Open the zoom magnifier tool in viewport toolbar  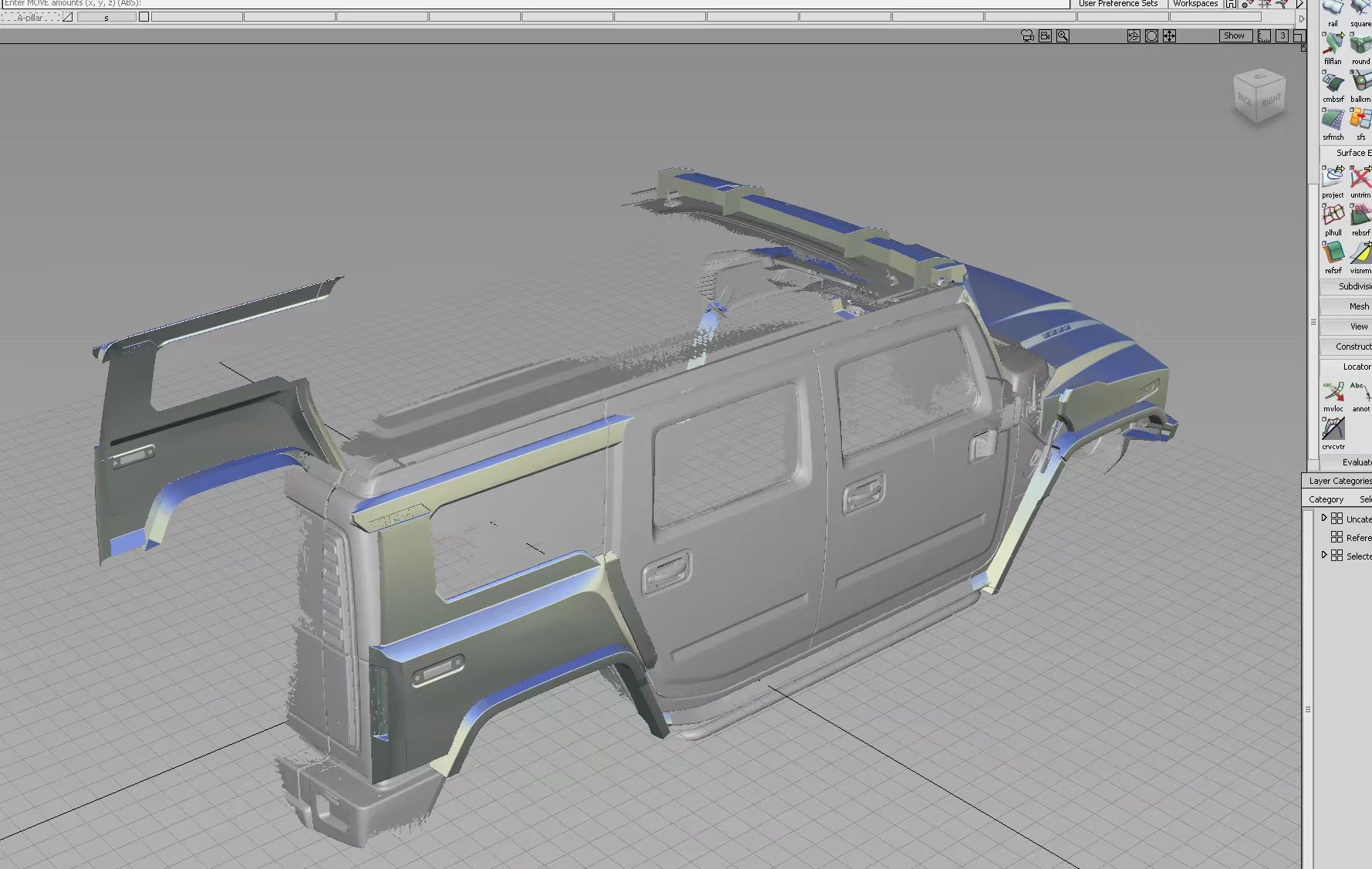pyautogui.click(x=1063, y=36)
